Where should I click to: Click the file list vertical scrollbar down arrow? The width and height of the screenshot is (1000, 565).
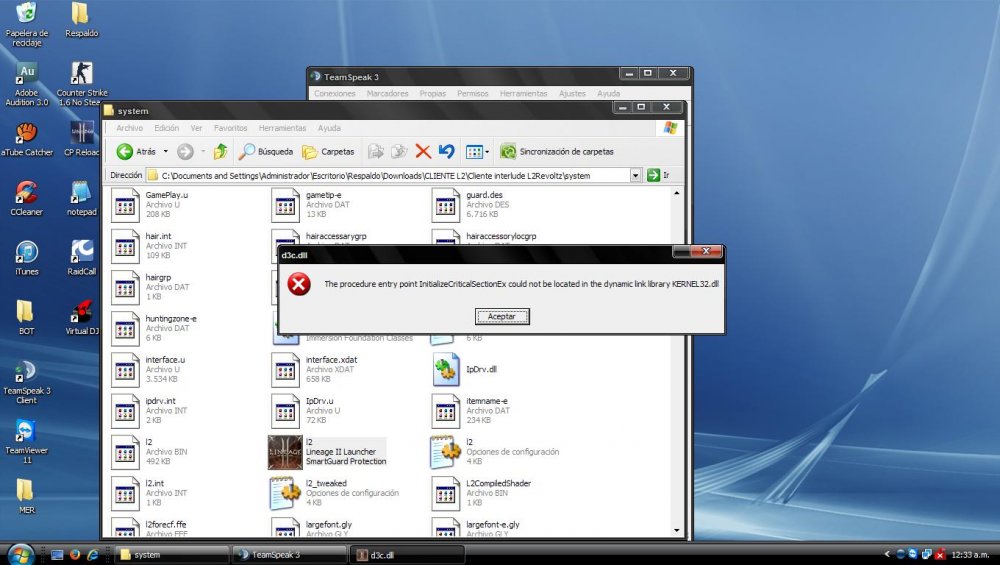pos(677,530)
